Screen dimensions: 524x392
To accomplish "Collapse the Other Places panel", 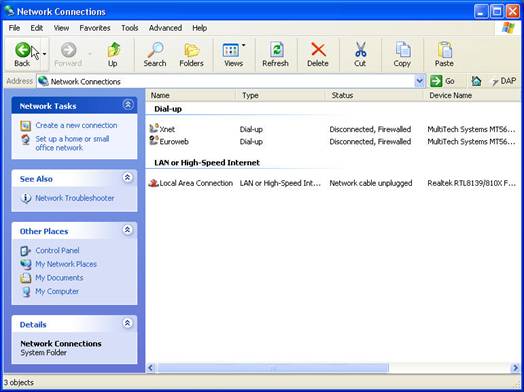I will point(127,230).
